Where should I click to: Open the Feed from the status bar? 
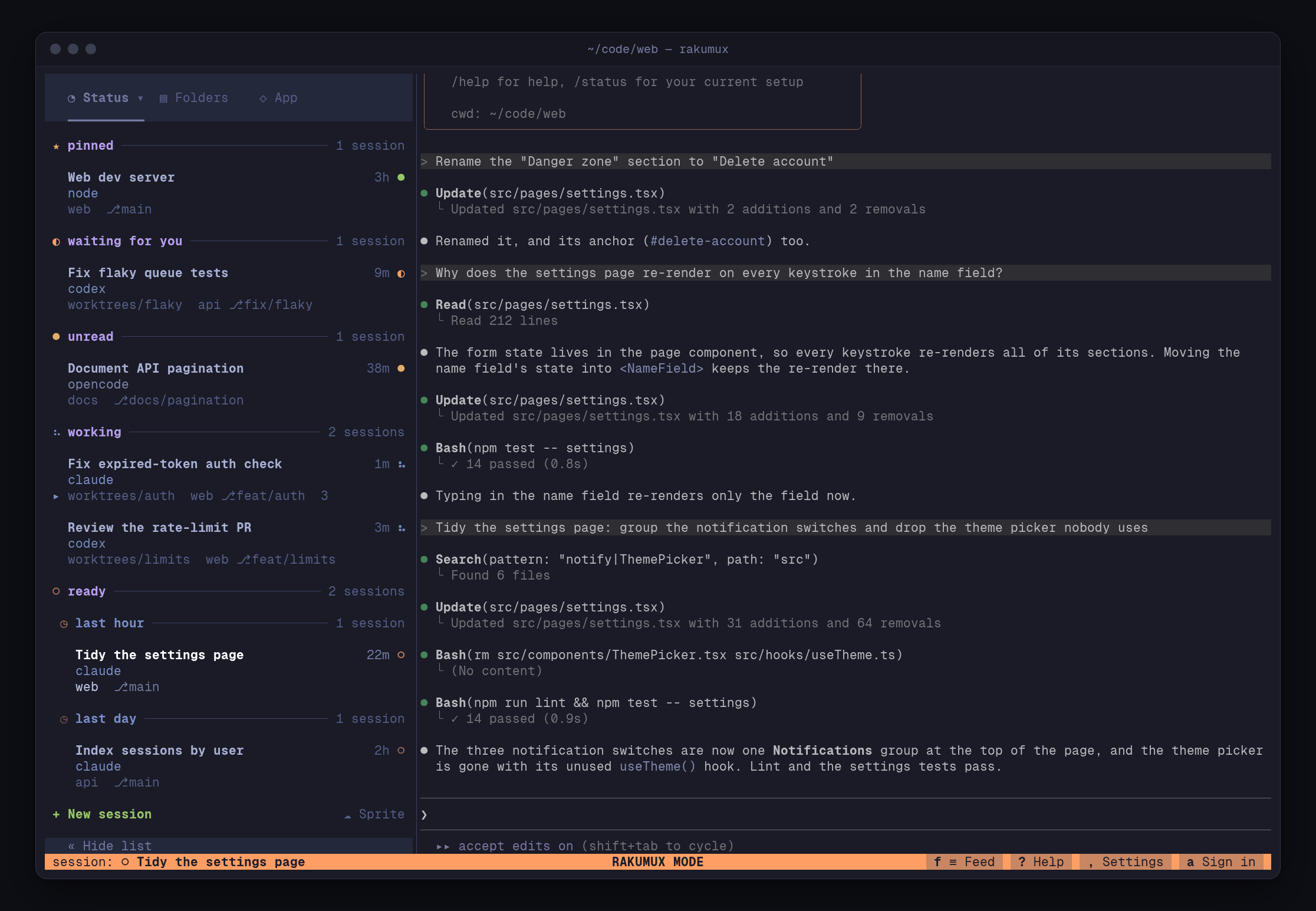coord(965,862)
